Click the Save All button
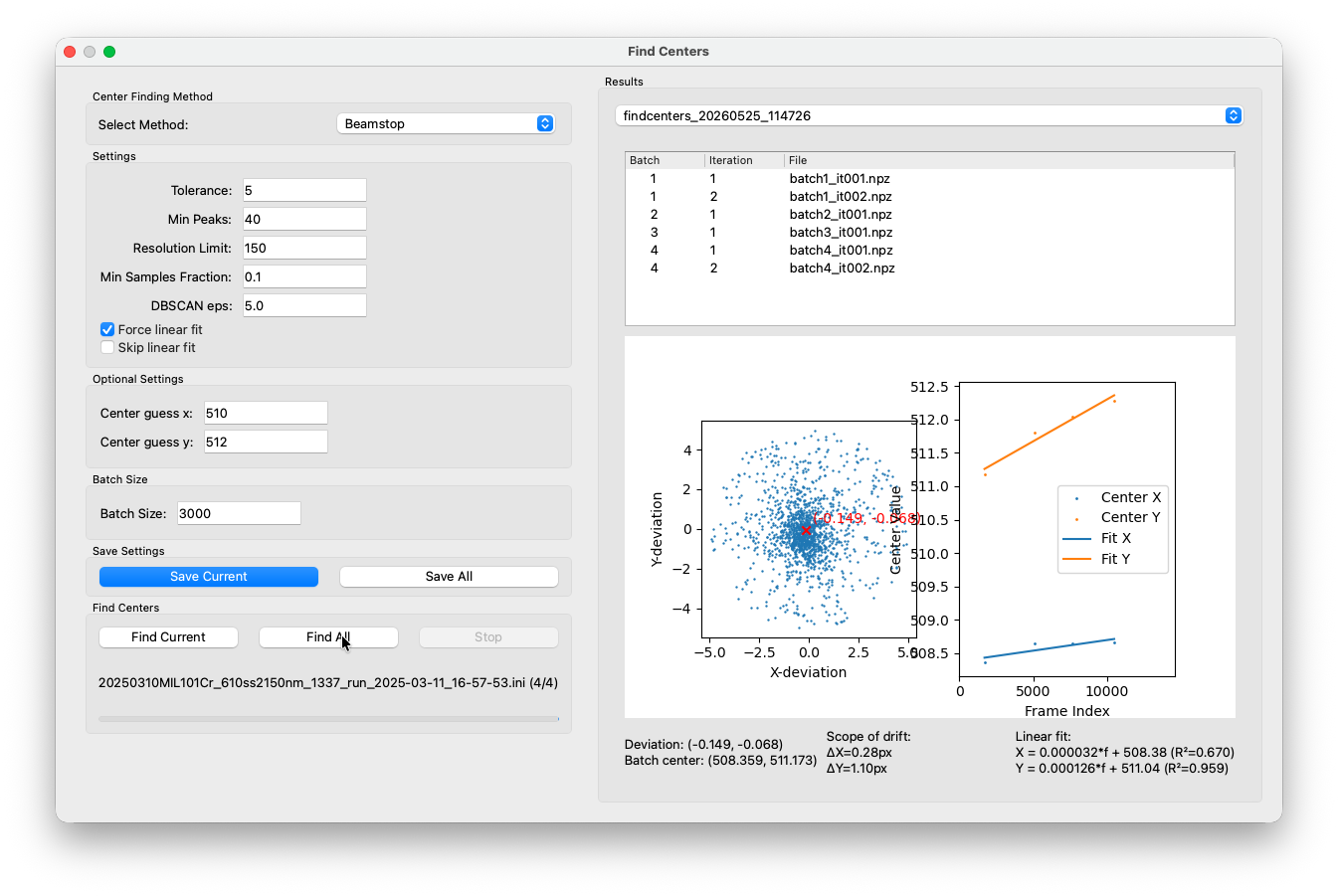The image size is (1338, 896). coord(449,577)
